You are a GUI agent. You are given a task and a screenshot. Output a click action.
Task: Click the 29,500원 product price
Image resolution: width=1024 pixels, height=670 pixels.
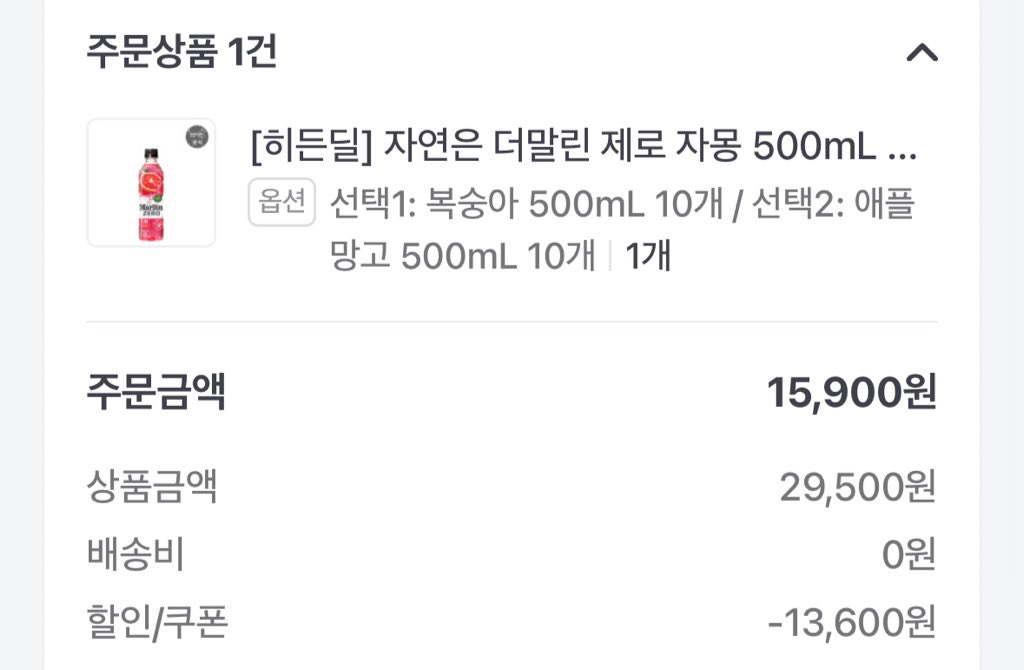pos(857,487)
